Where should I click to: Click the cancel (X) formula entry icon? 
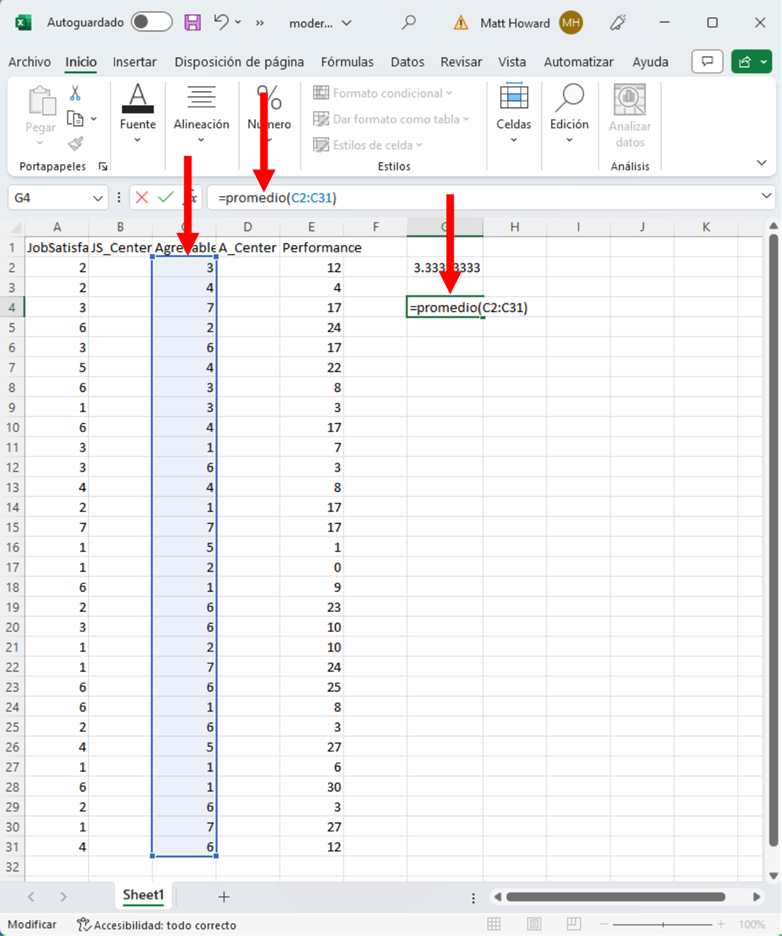click(142, 198)
